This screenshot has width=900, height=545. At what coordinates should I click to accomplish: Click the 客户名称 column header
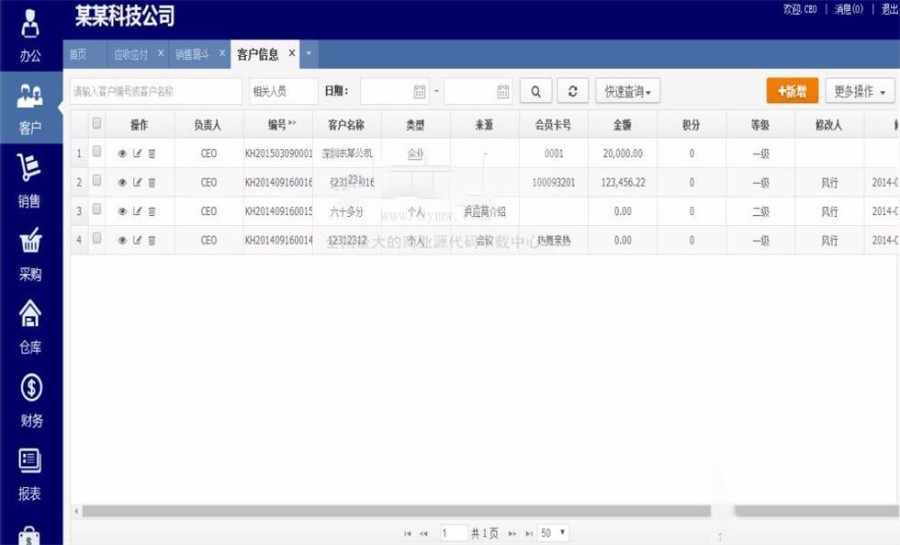coord(346,124)
